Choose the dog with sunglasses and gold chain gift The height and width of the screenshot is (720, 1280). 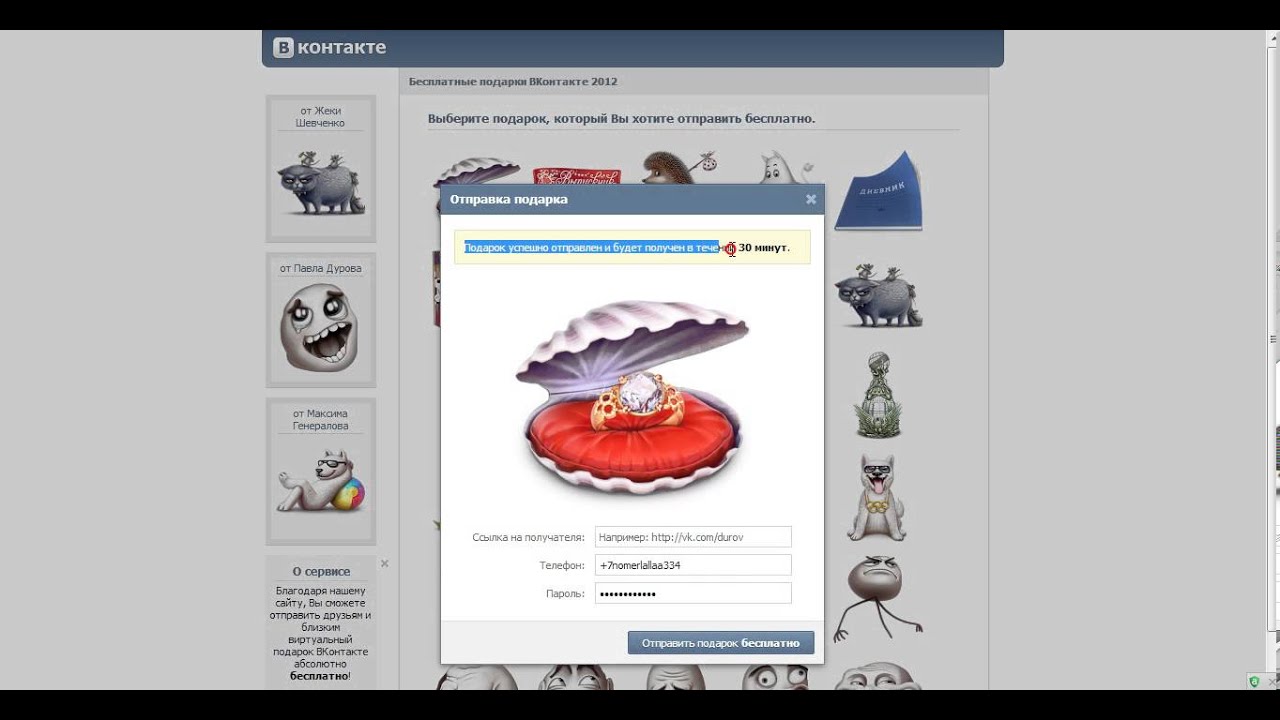(877, 497)
